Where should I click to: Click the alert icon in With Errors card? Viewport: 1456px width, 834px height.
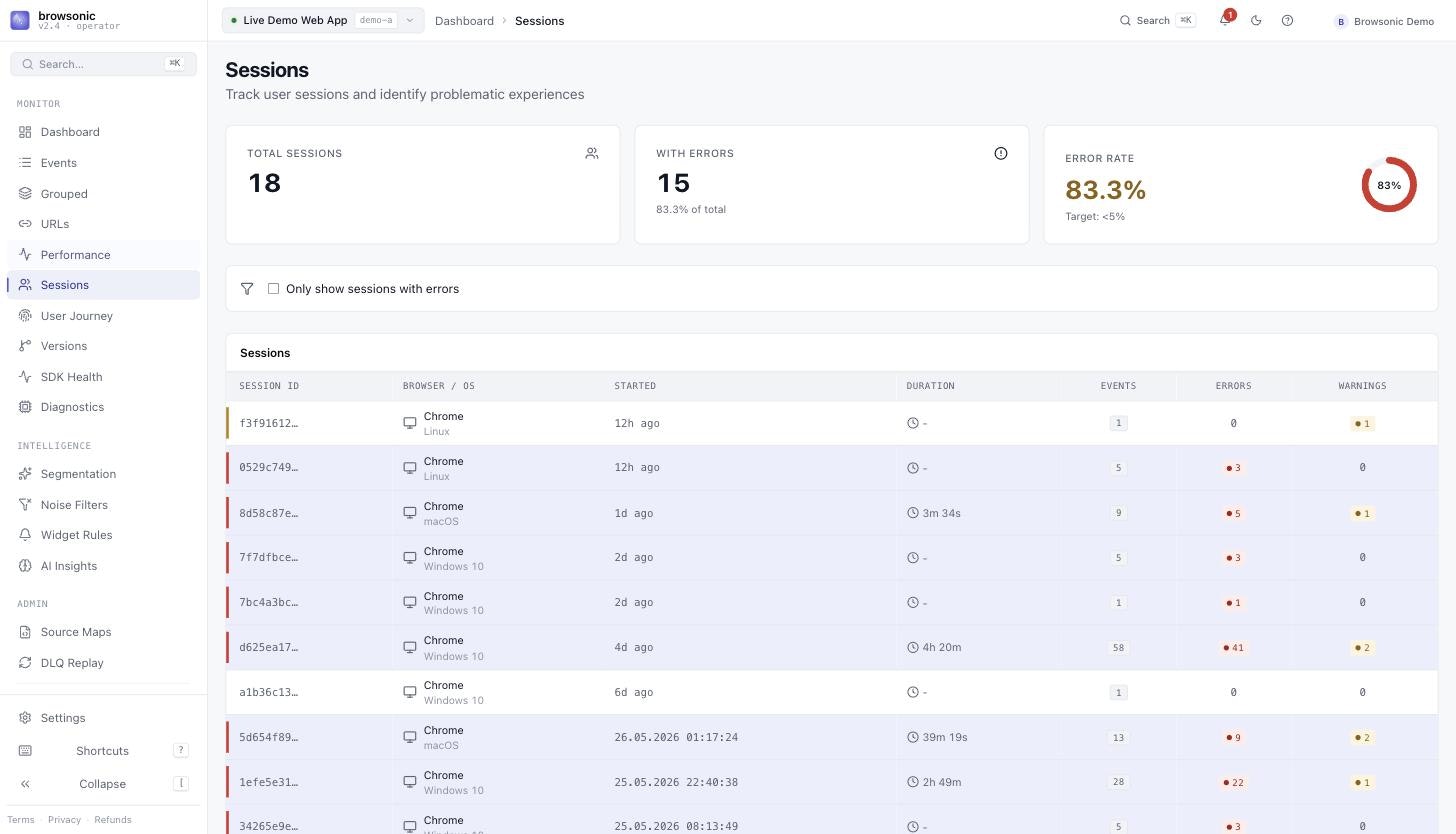(1001, 153)
